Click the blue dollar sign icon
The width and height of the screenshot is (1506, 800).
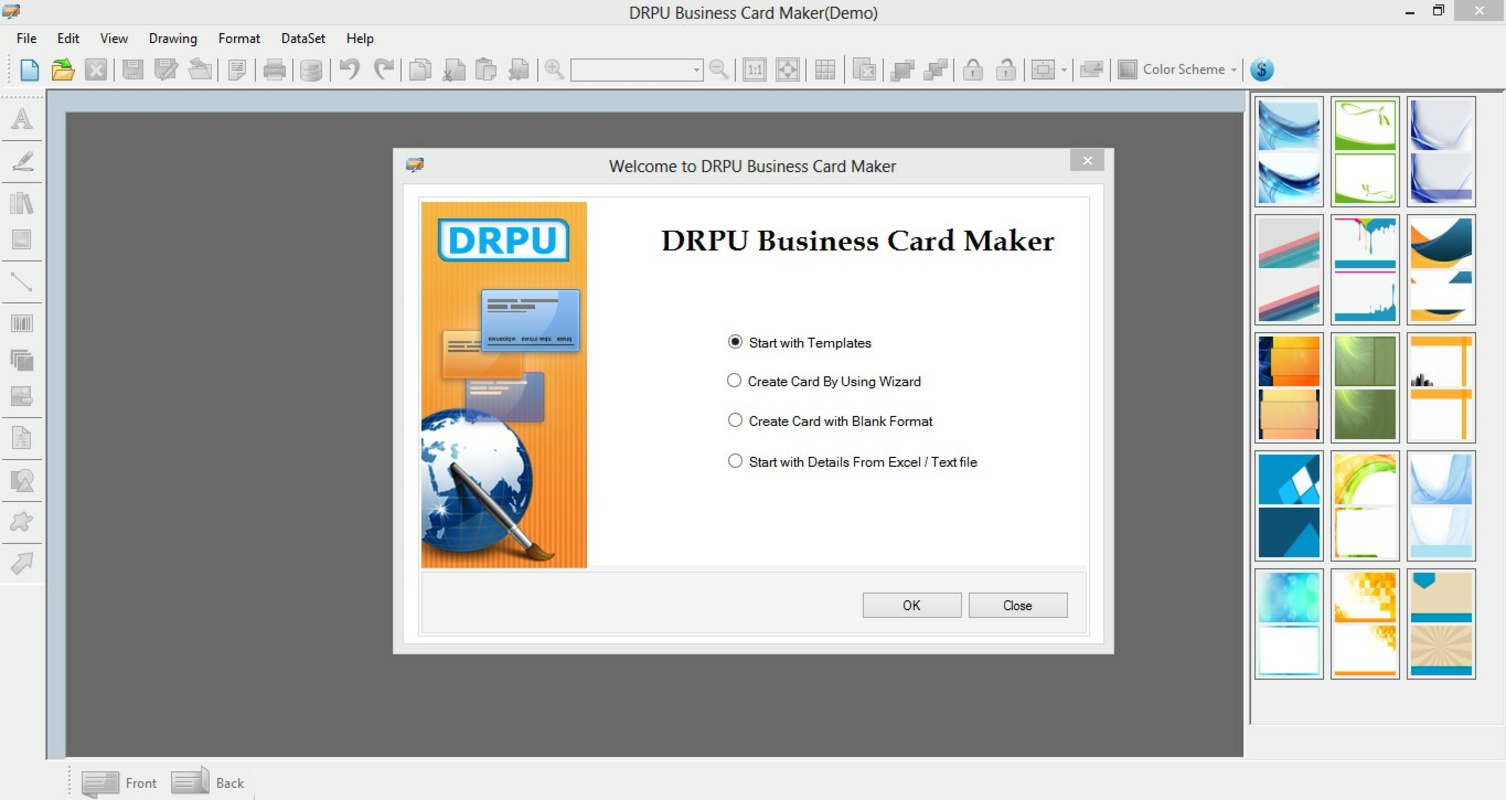click(x=1262, y=70)
